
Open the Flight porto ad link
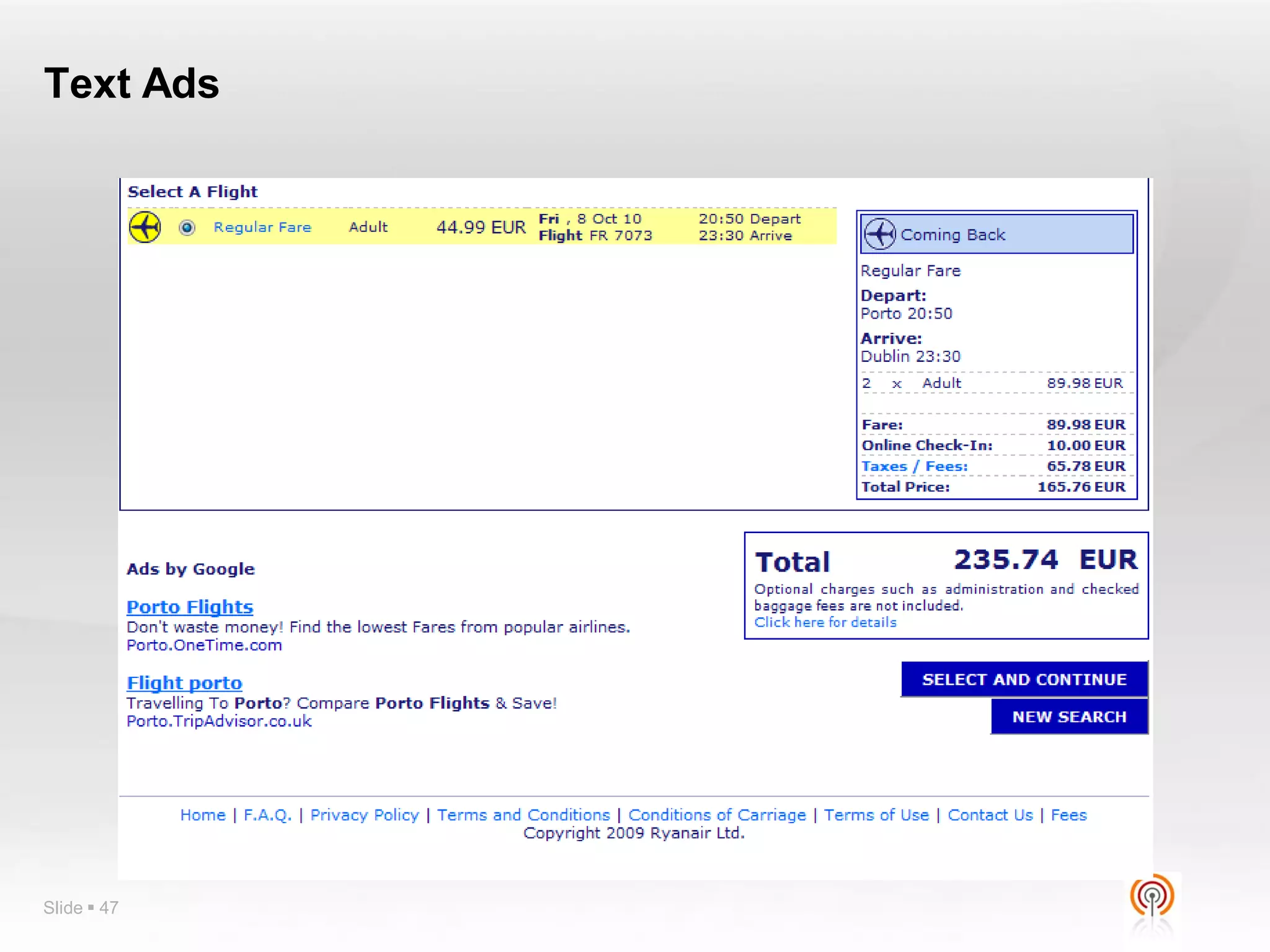point(184,683)
